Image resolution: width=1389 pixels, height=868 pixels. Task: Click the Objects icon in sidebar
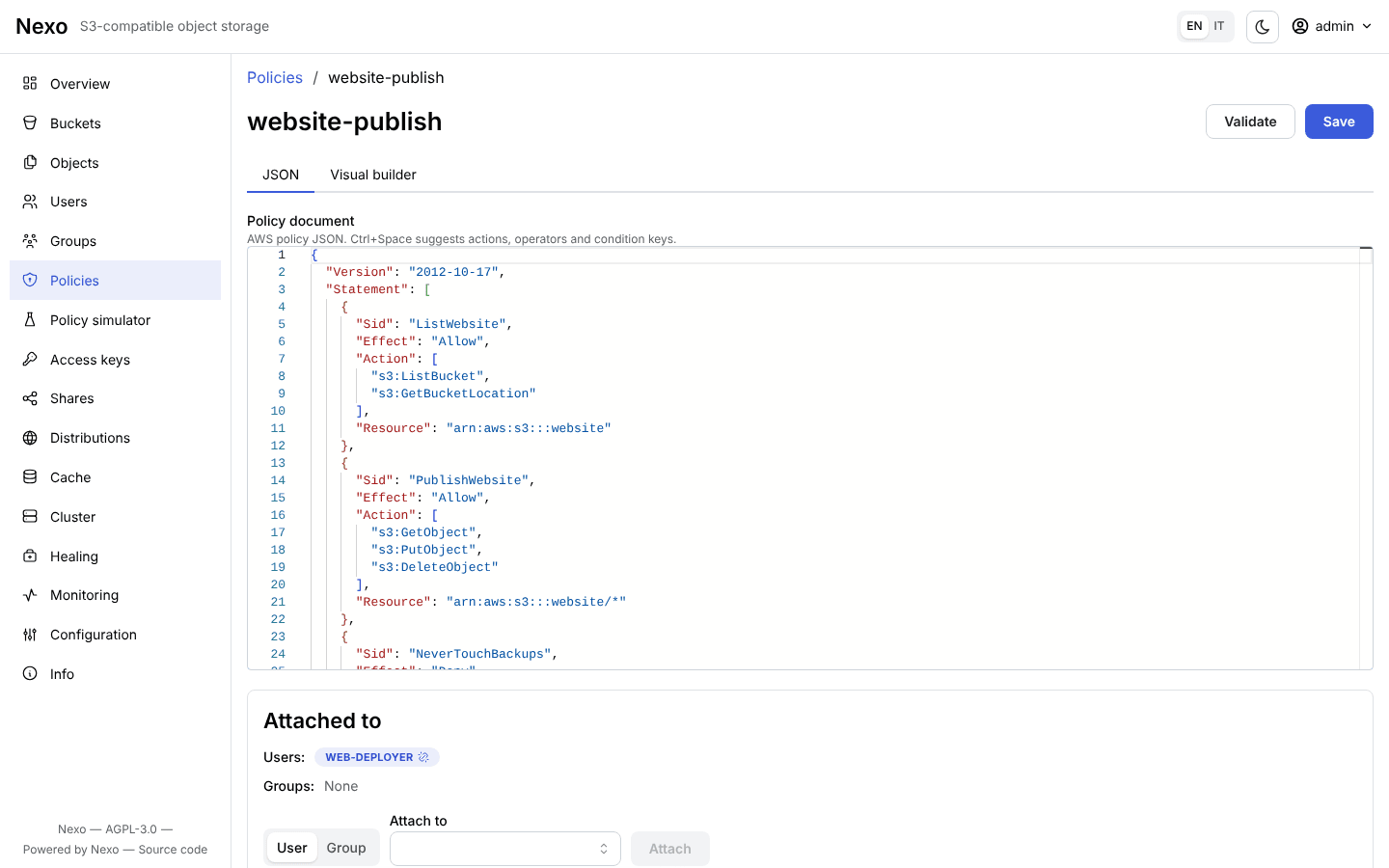(30, 163)
